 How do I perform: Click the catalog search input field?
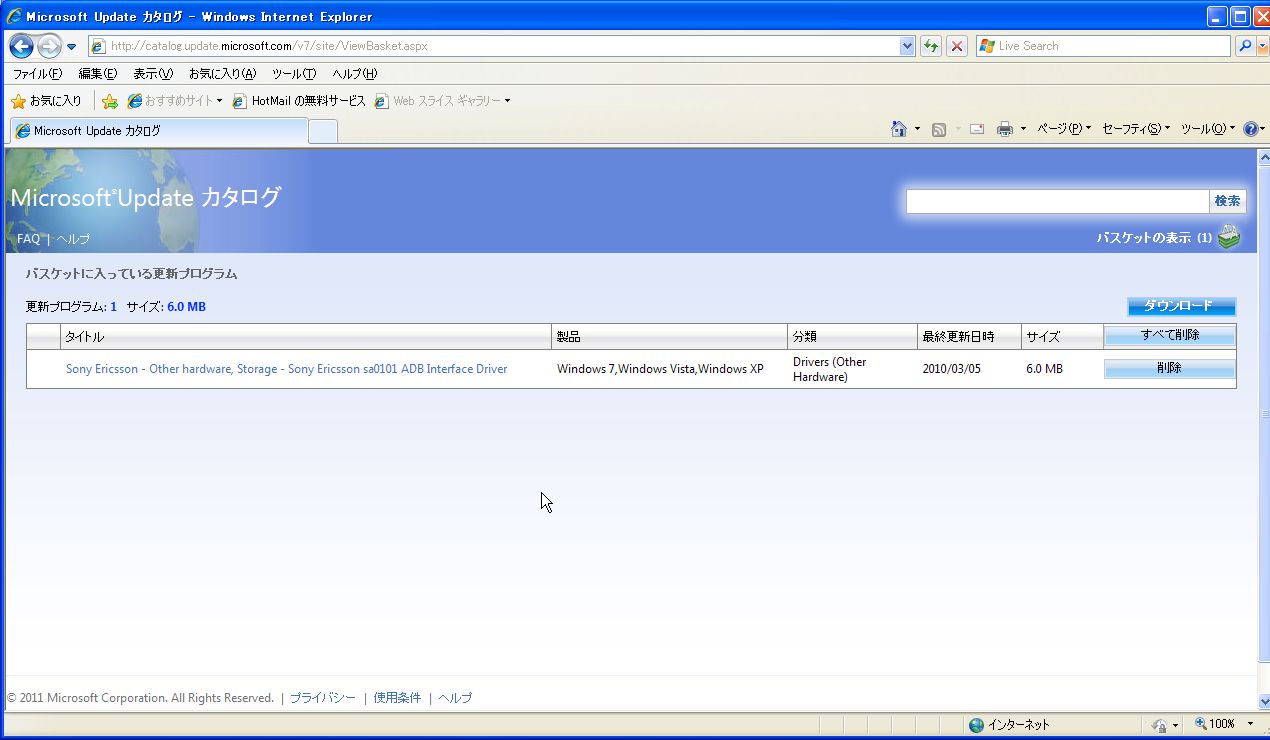tap(1057, 201)
